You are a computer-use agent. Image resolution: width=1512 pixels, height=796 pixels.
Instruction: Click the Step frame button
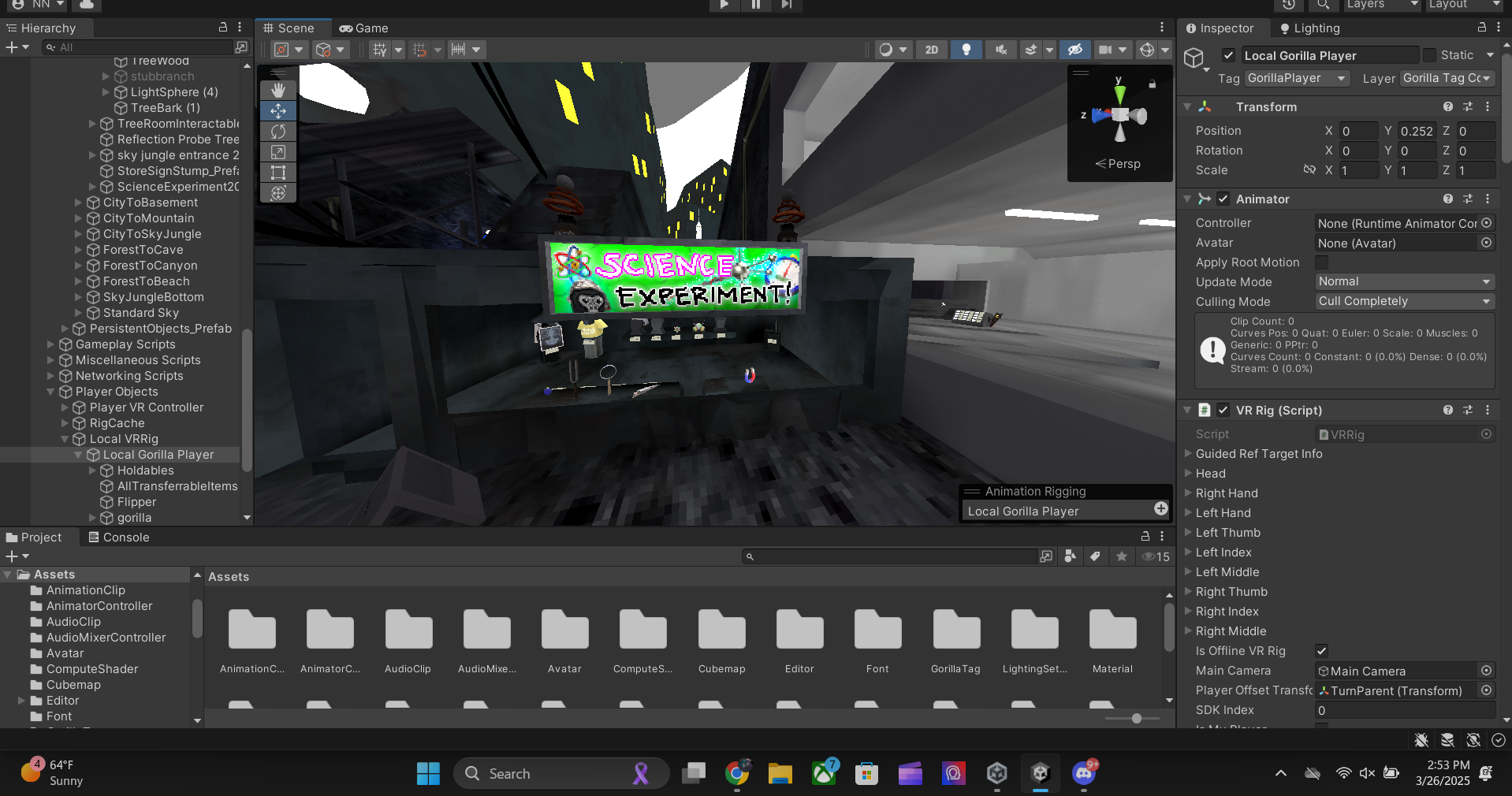tap(786, 5)
